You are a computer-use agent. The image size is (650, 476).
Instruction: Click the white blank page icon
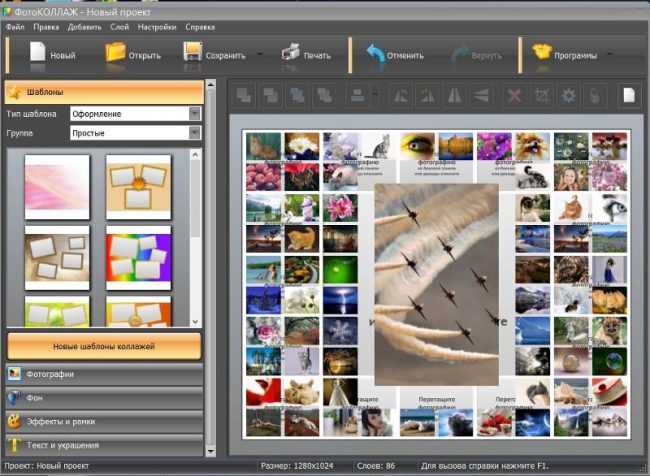[628, 95]
